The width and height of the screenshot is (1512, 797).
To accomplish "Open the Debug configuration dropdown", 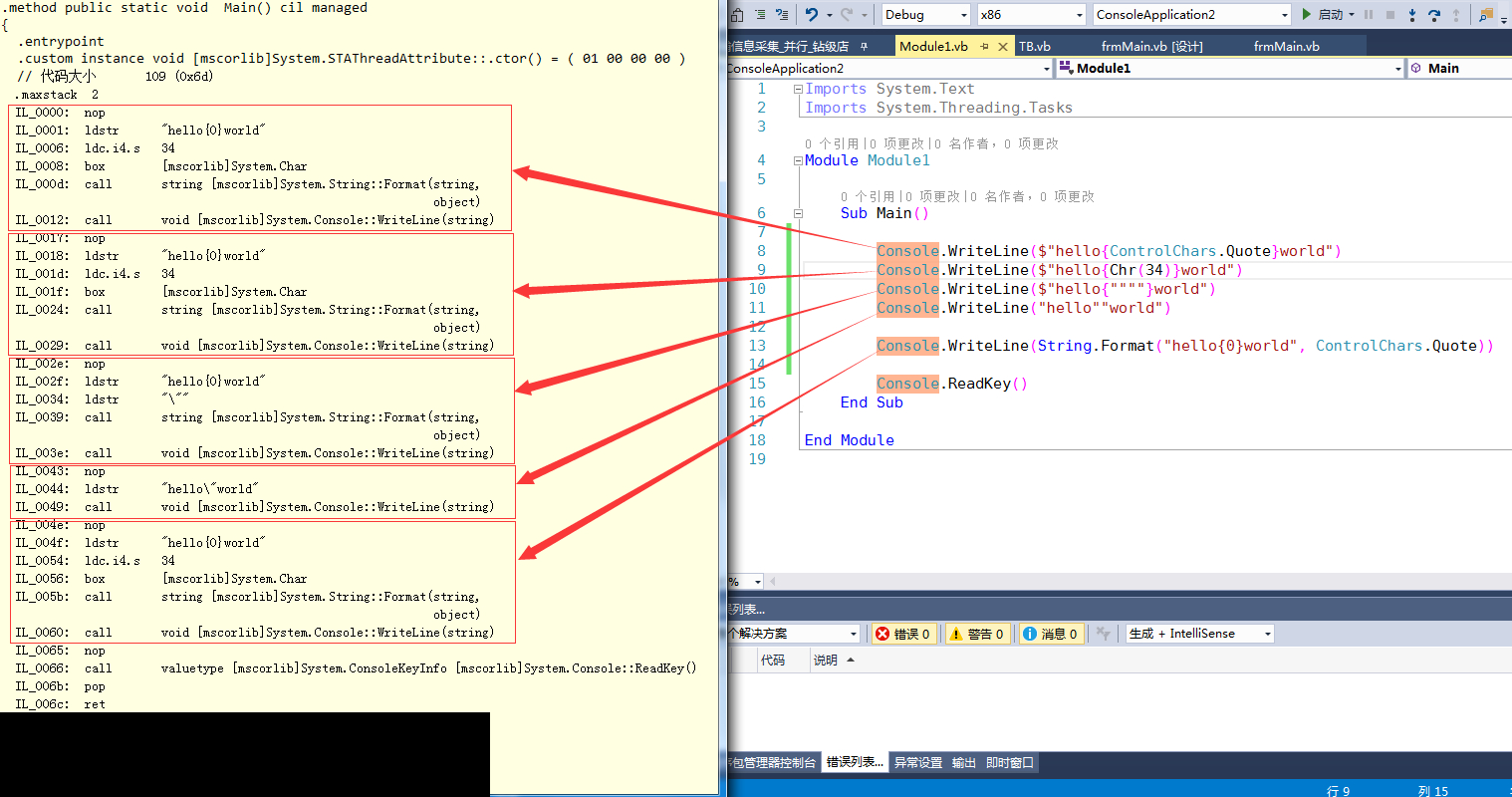I will (x=925, y=14).
